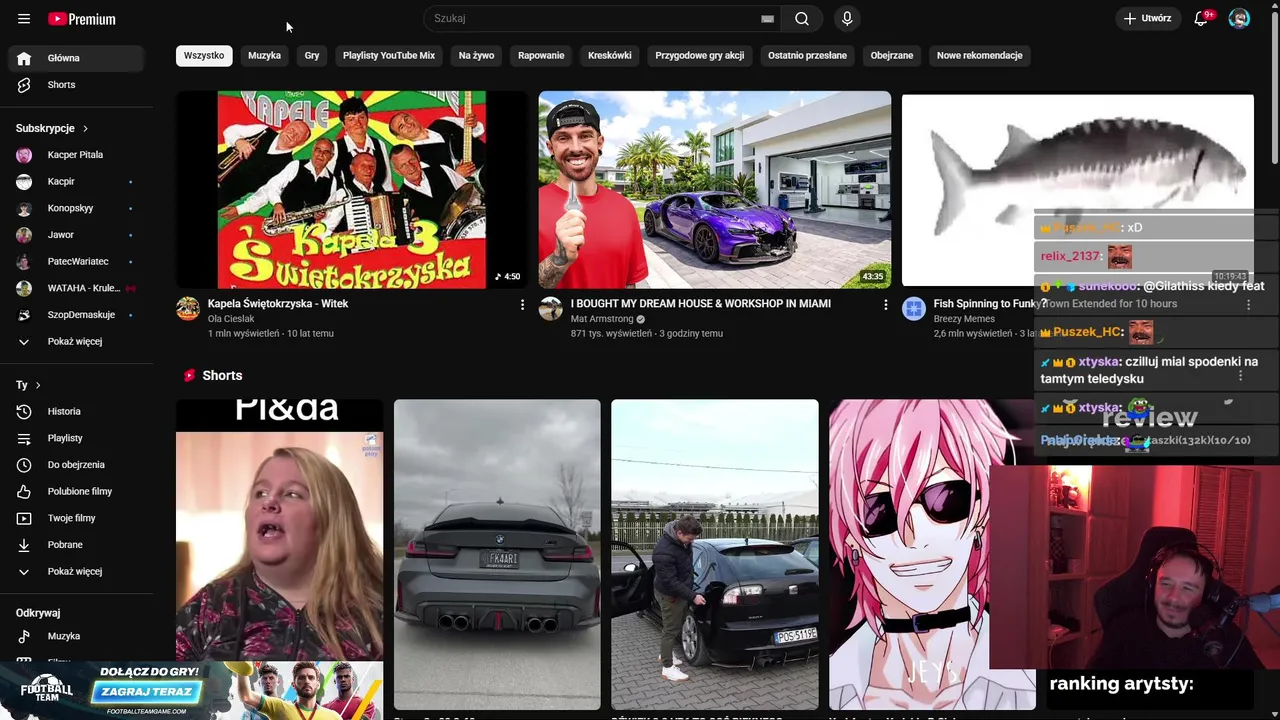Image resolution: width=1280 pixels, height=720 pixels.
Task: Select Ostatnio przesłane chip
Action: tap(807, 56)
